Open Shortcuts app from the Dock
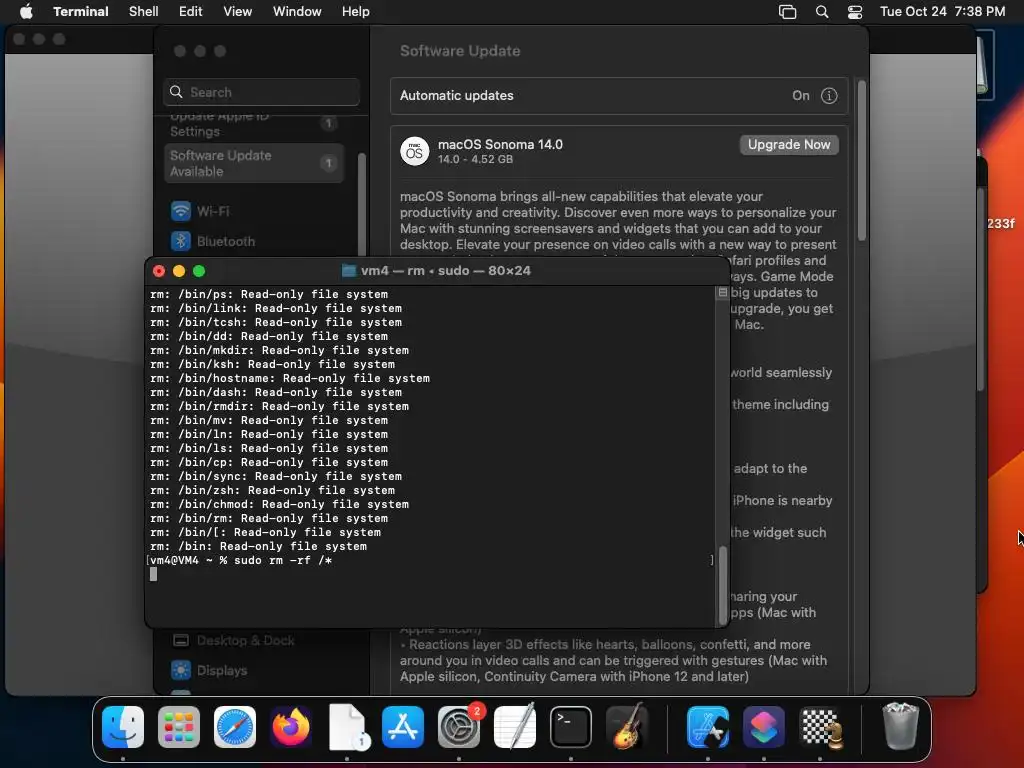1024x768 pixels. [764, 726]
